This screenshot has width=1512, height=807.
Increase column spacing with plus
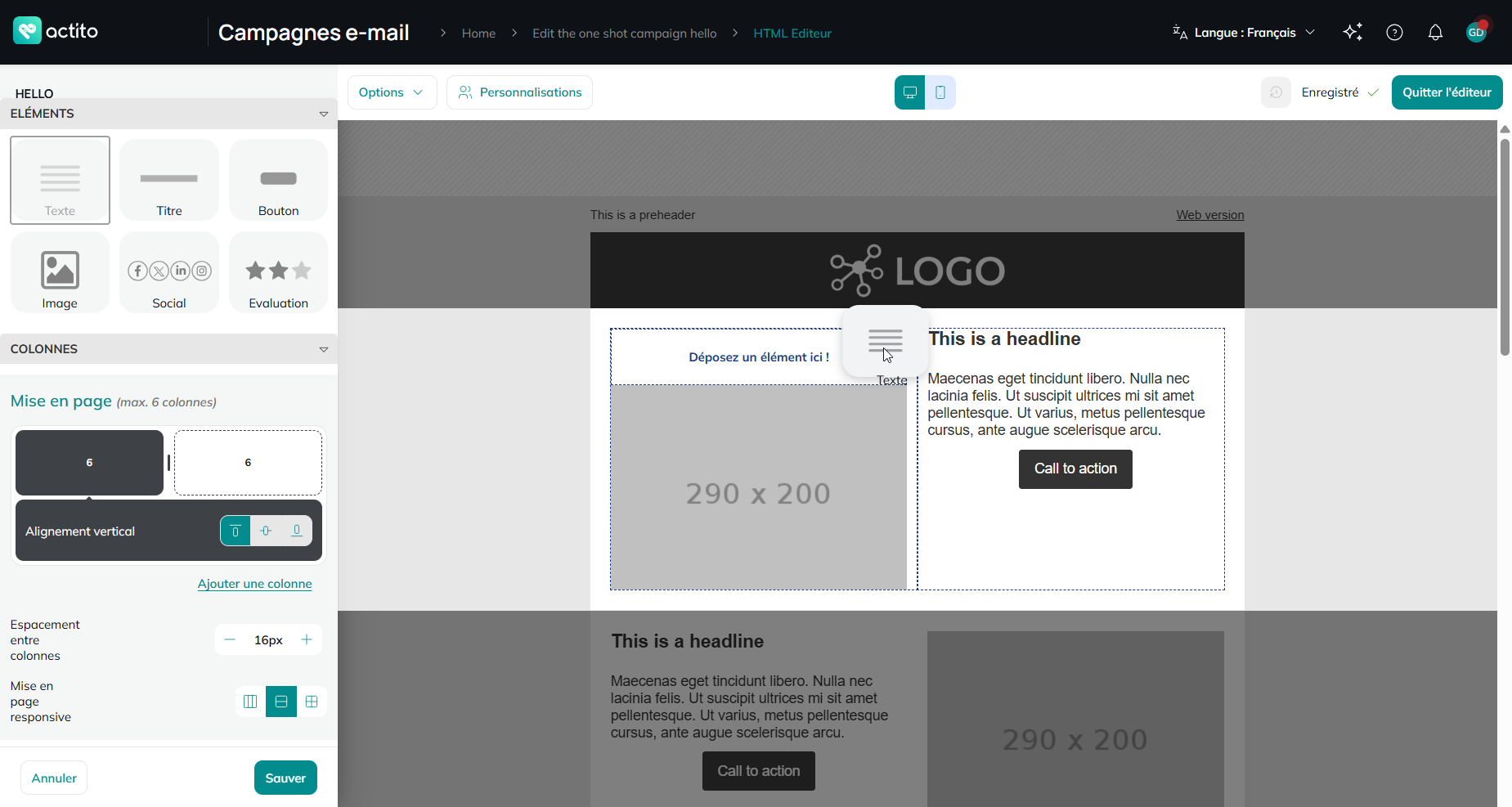pos(307,639)
